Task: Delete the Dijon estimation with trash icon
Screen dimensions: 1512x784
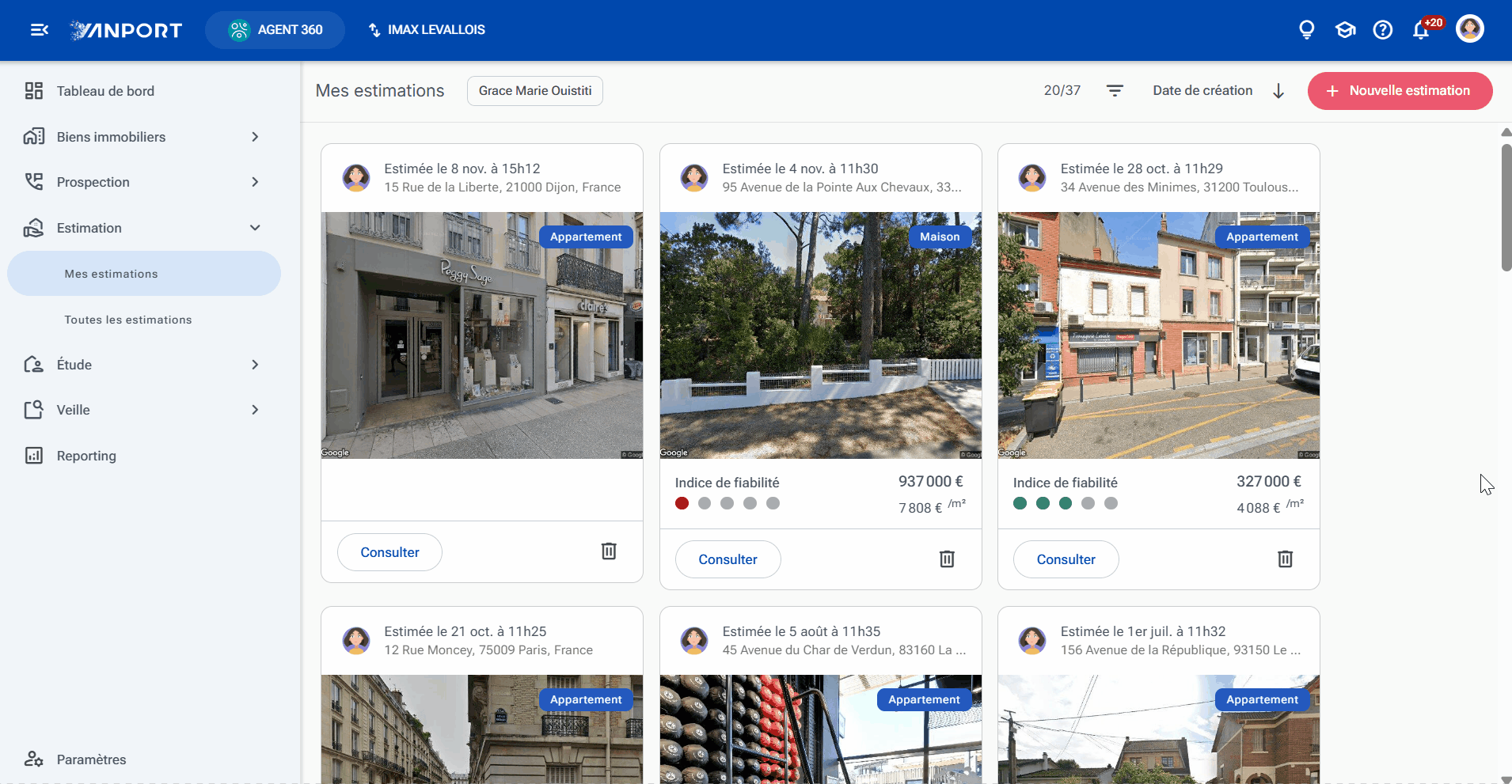Action: pos(609,551)
